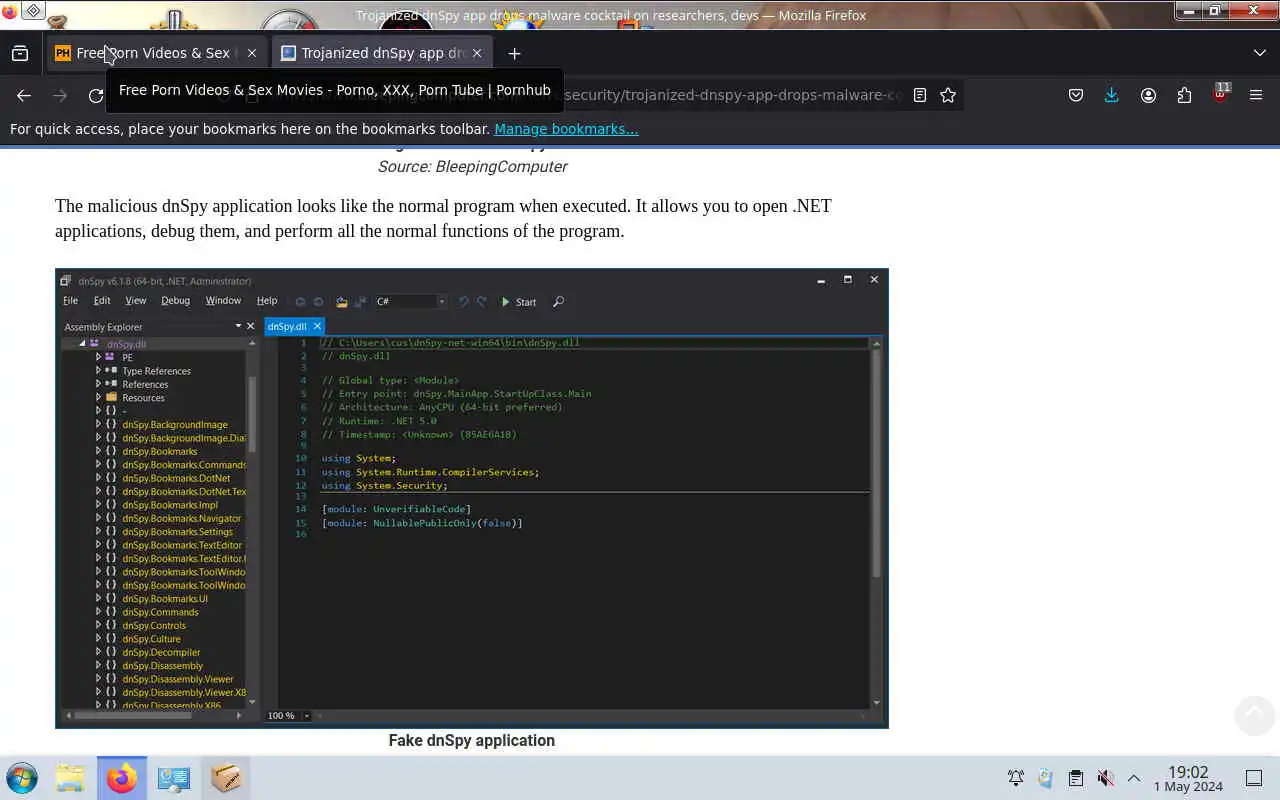The image size is (1280, 800).
Task: Go back one page
Action: (x=24, y=95)
